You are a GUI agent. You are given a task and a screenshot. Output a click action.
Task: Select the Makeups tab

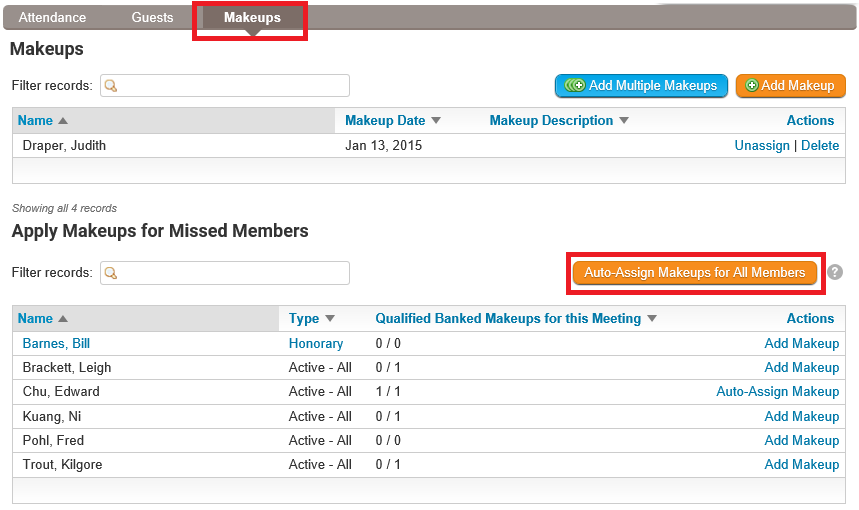pos(252,18)
